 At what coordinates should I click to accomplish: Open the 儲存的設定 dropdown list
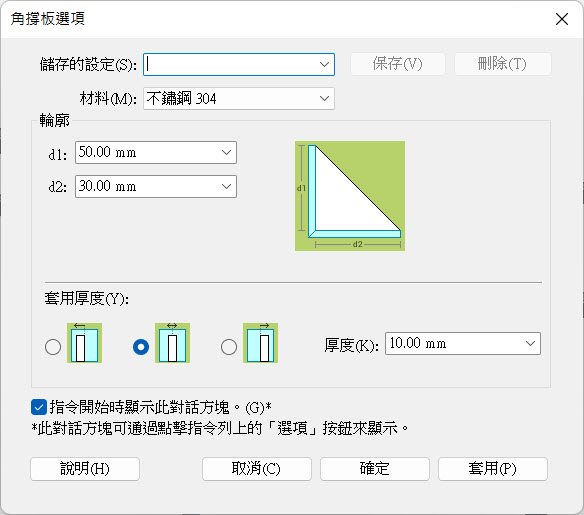point(324,64)
